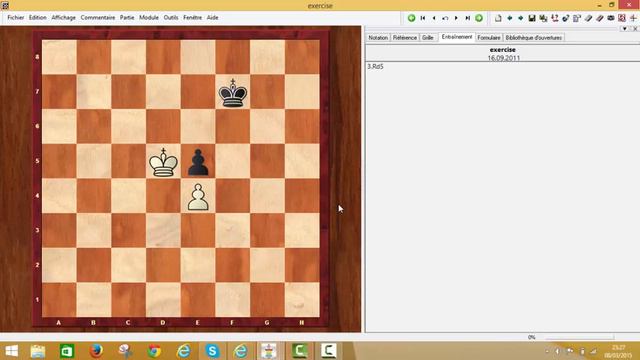Open File Explorer from the taskbar
Viewport: 640px width, 360px height.
[x=38, y=351]
